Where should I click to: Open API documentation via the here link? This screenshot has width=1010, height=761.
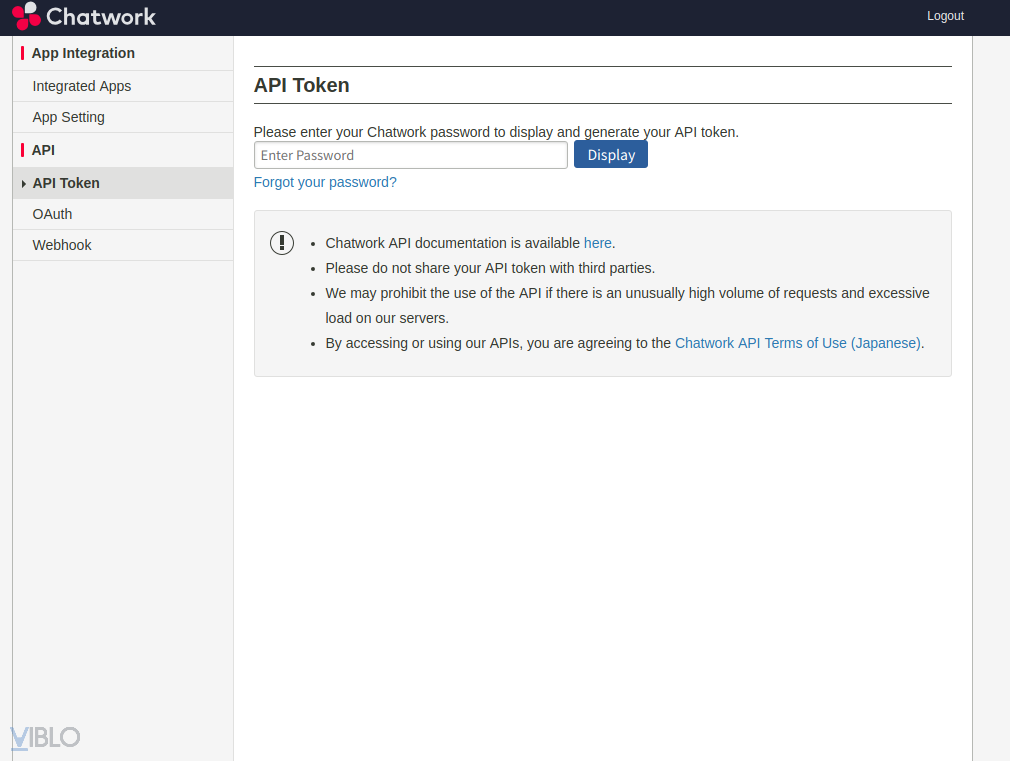597,243
